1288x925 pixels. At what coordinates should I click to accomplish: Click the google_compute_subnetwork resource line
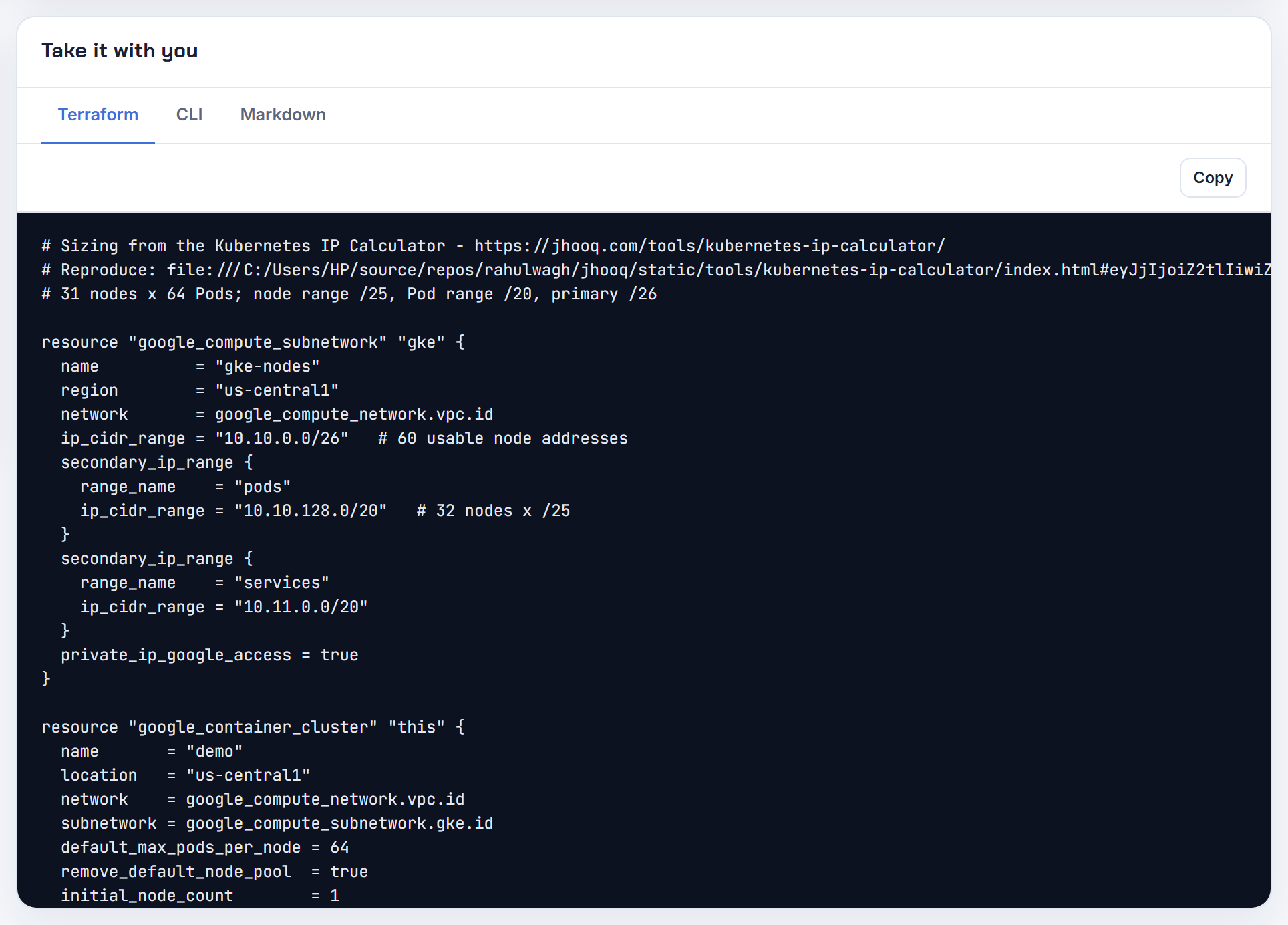253,342
